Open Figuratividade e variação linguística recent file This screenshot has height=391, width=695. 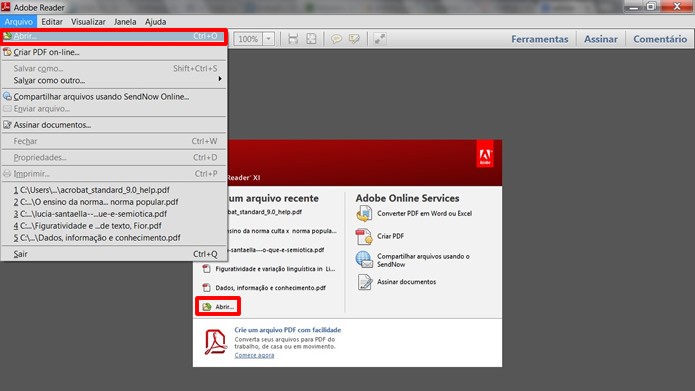[275, 269]
